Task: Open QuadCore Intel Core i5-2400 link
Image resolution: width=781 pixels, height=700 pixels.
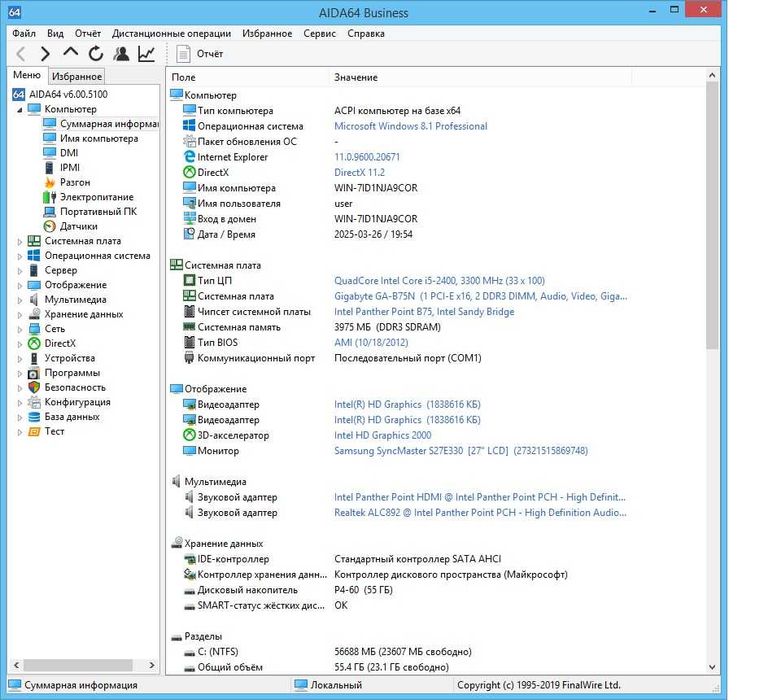Action: click(439, 280)
